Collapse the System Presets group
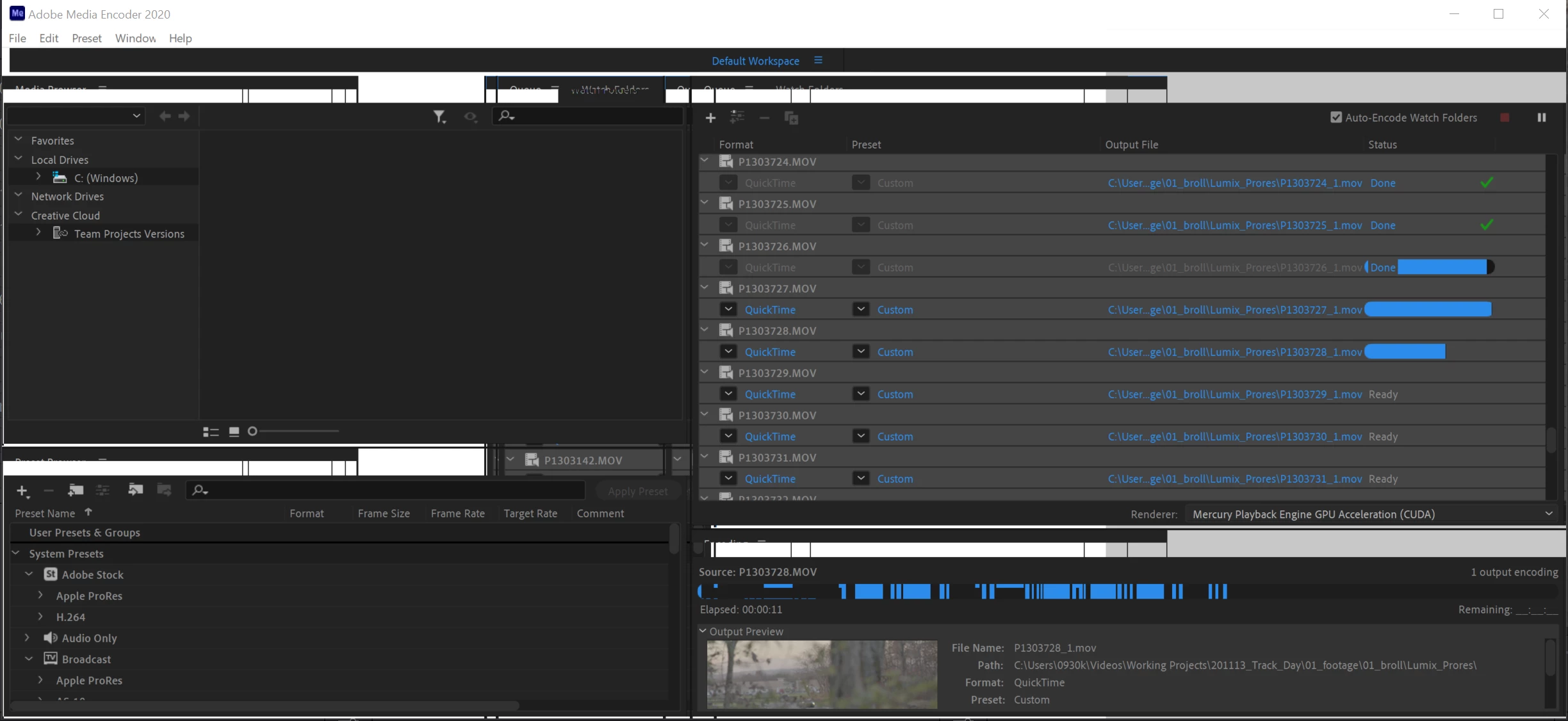The width and height of the screenshot is (1568, 721). [x=16, y=553]
